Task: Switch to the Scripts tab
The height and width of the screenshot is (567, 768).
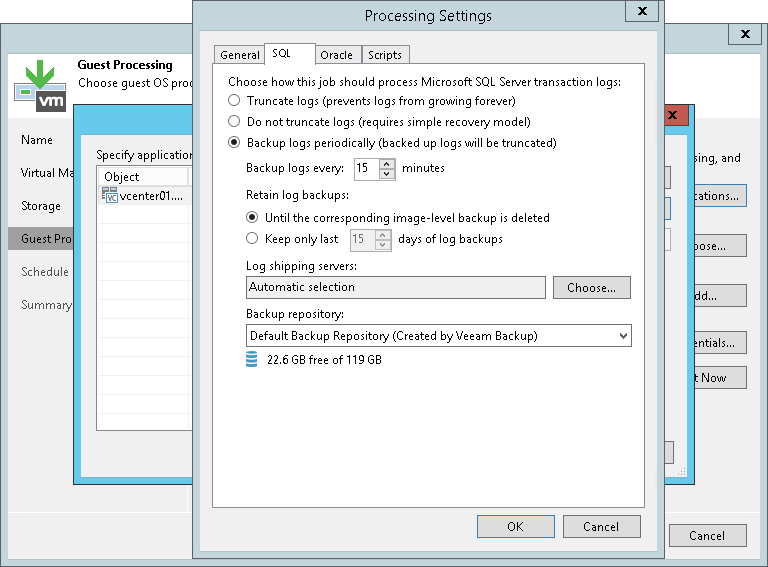Action: coord(385,55)
